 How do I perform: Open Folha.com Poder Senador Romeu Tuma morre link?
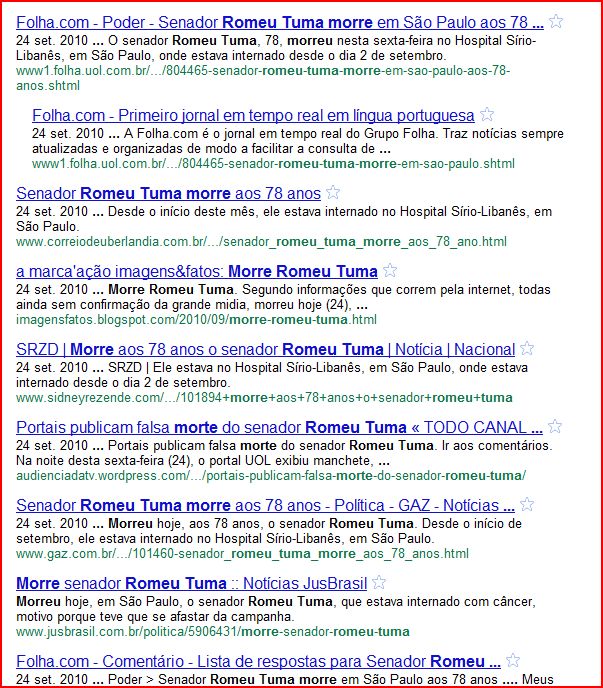pos(280,22)
